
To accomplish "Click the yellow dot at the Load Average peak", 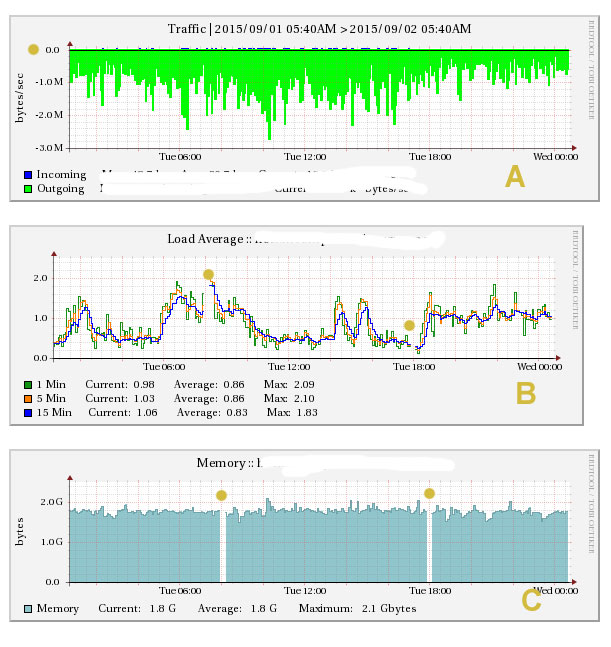I will coord(208,275).
